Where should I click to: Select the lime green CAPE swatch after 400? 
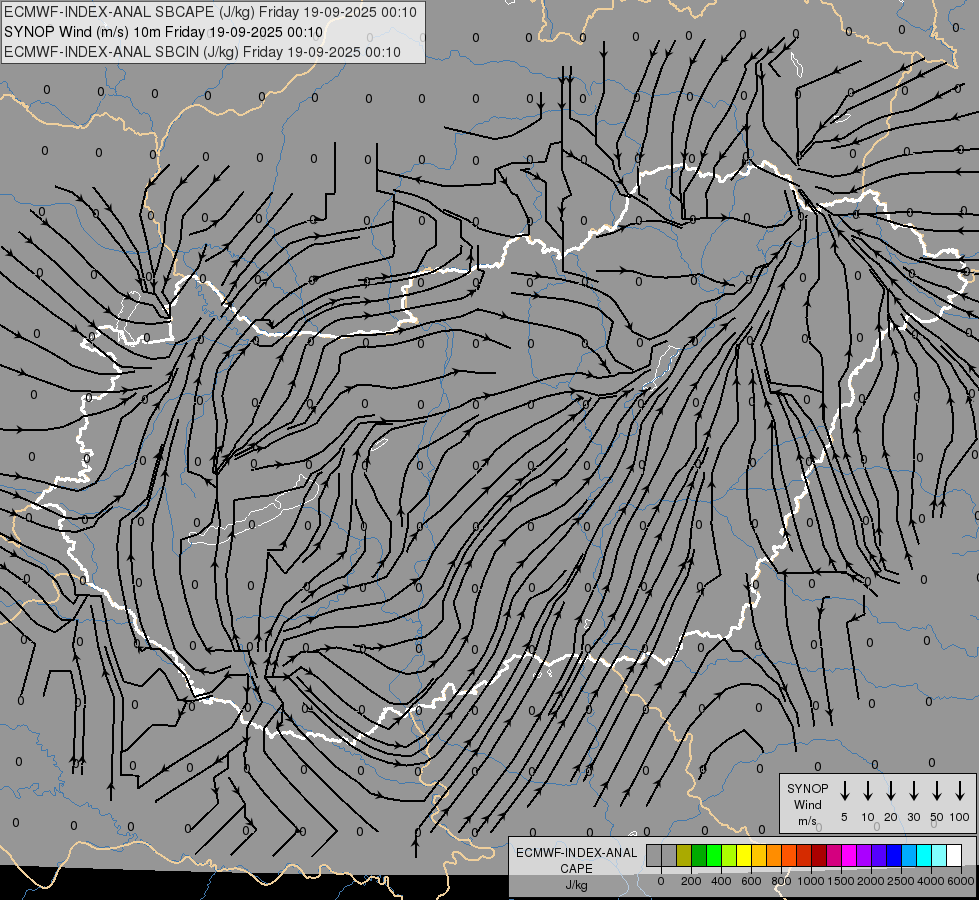pyautogui.click(x=729, y=855)
